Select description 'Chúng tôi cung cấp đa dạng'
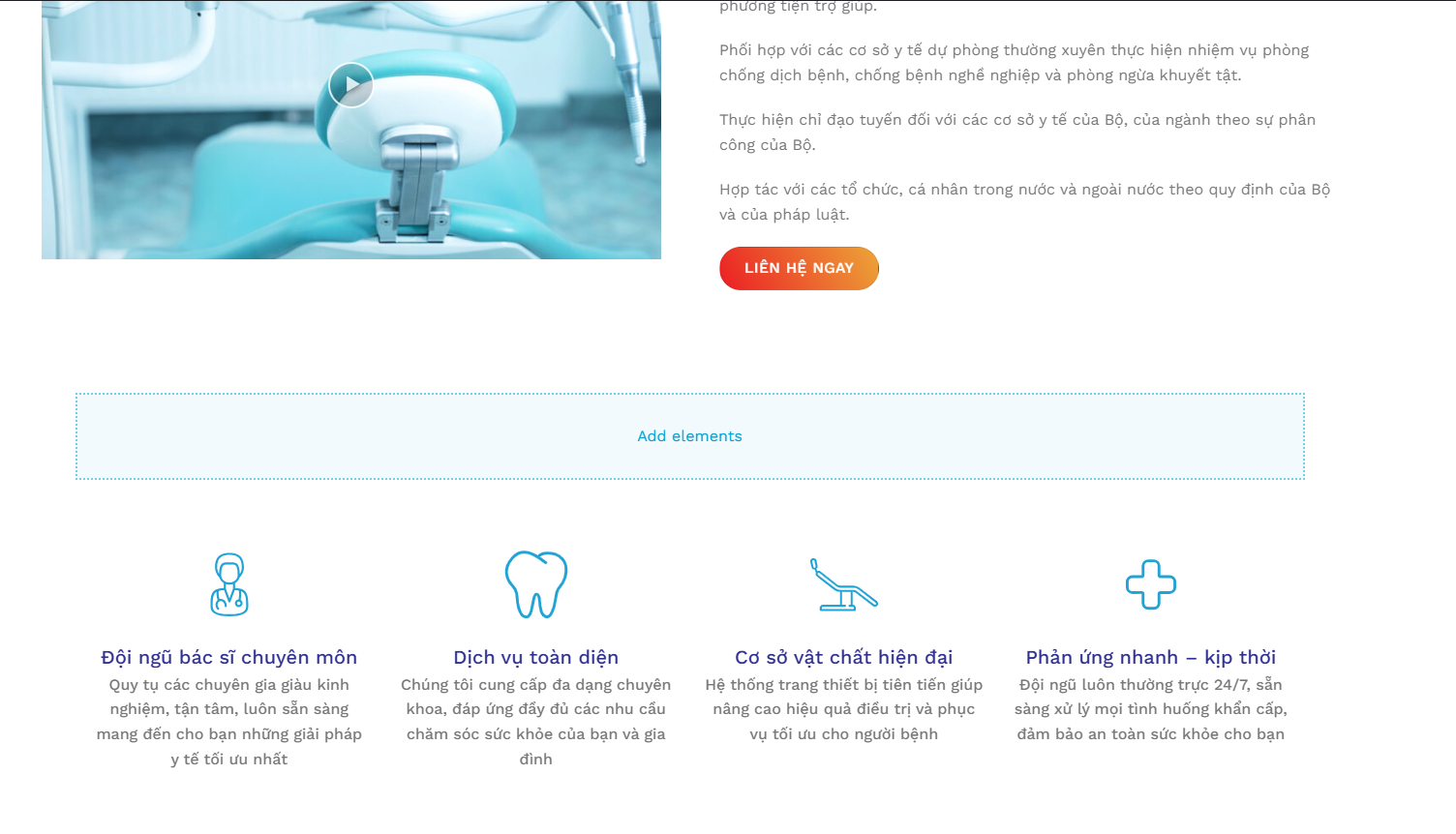The width and height of the screenshot is (1456, 834). tap(536, 722)
